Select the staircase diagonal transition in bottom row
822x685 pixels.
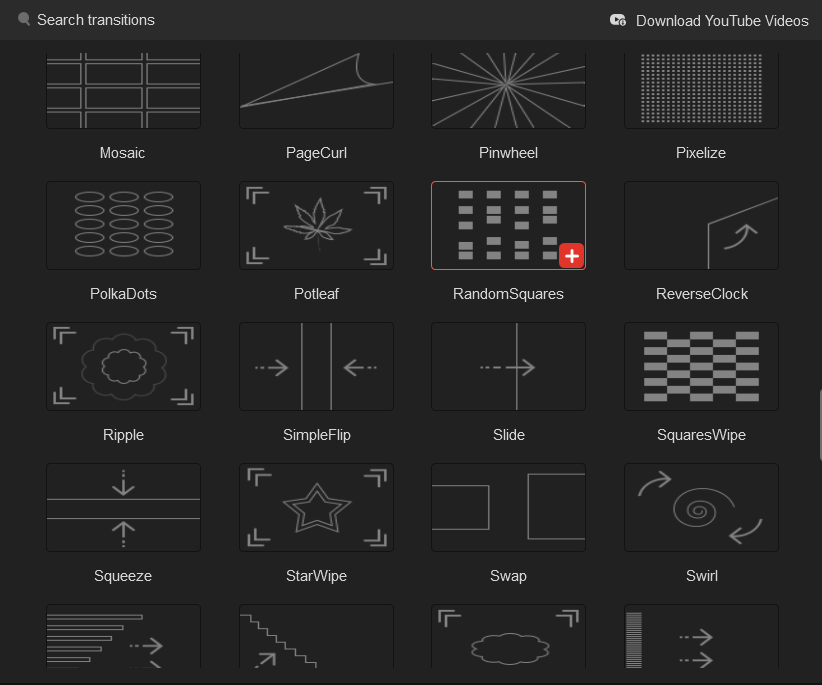click(316, 636)
